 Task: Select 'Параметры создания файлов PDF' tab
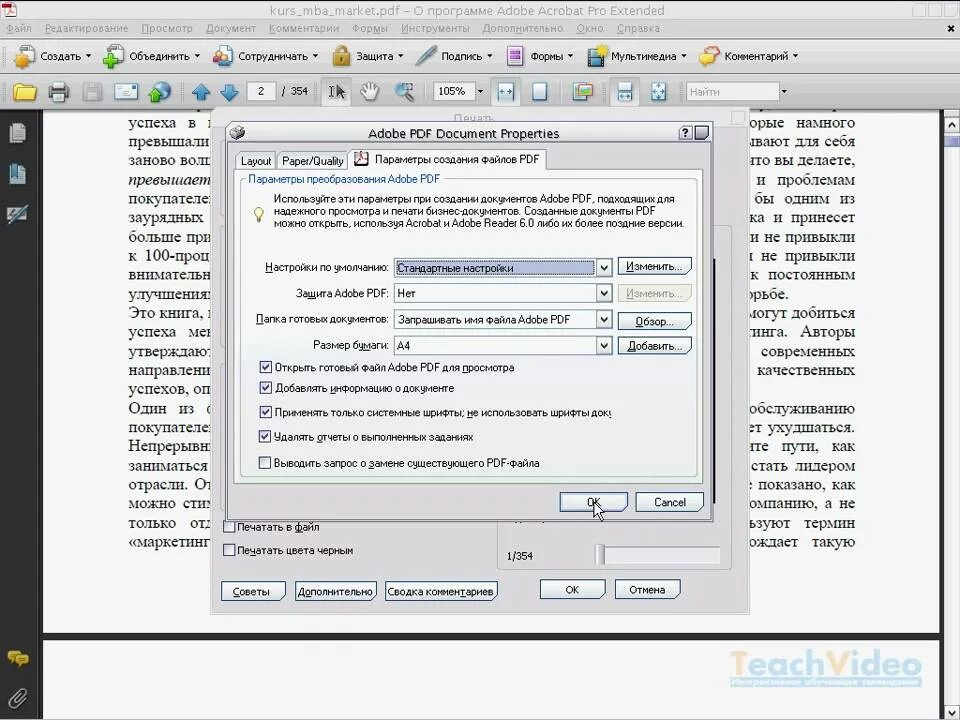coord(448,159)
